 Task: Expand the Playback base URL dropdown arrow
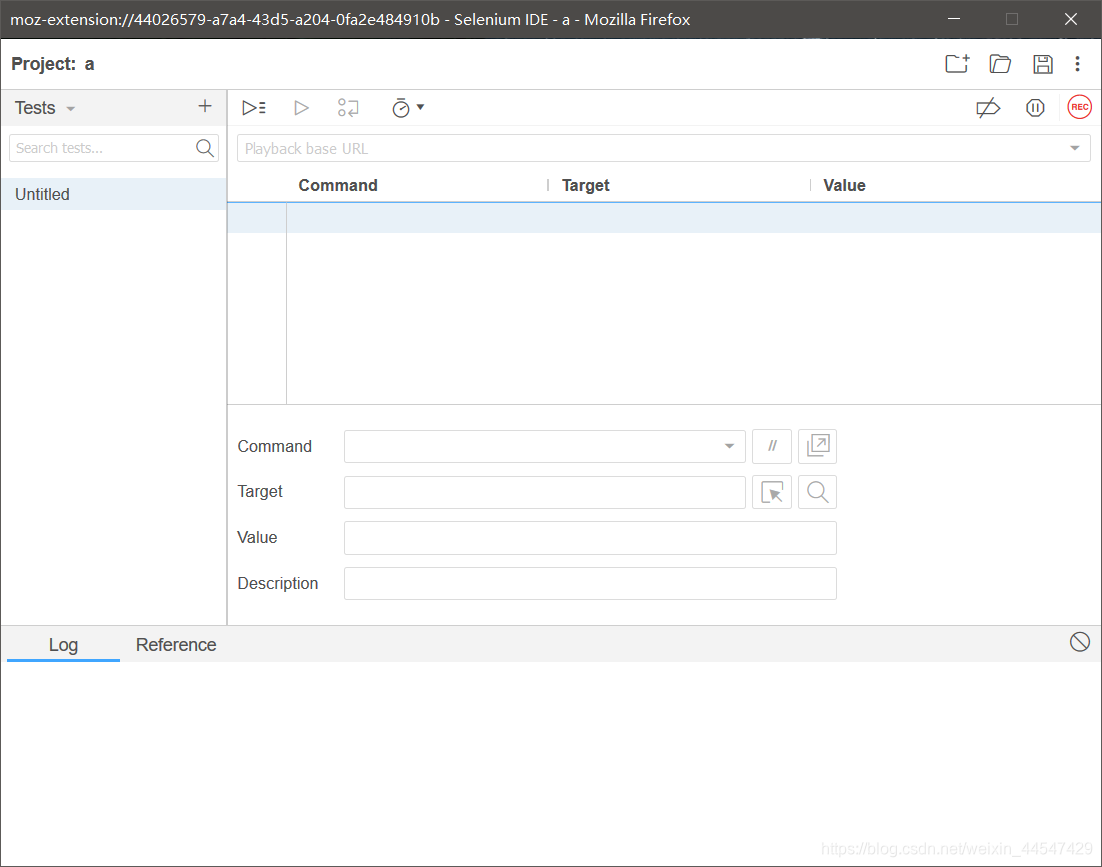point(1075,148)
